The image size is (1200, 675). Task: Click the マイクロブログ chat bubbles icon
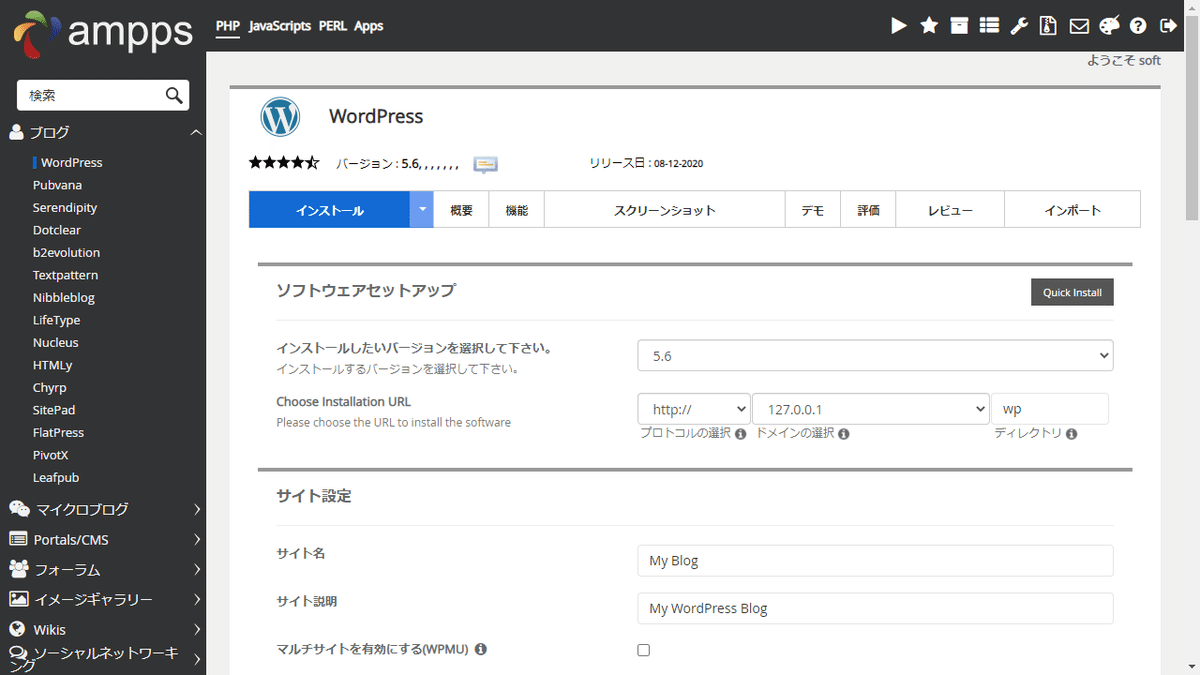click(19, 509)
